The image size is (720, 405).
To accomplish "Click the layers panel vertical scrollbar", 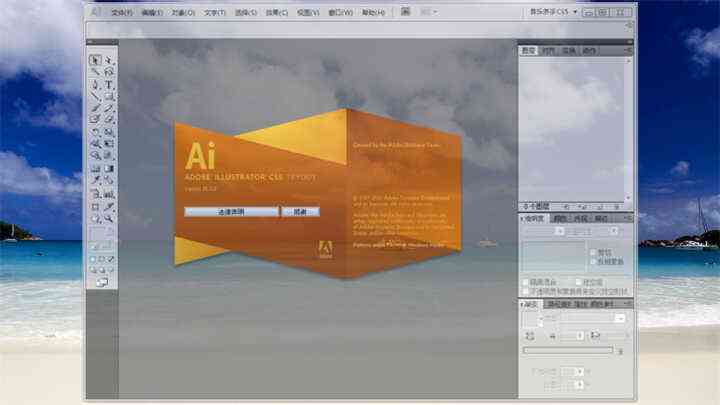I will coord(629,129).
